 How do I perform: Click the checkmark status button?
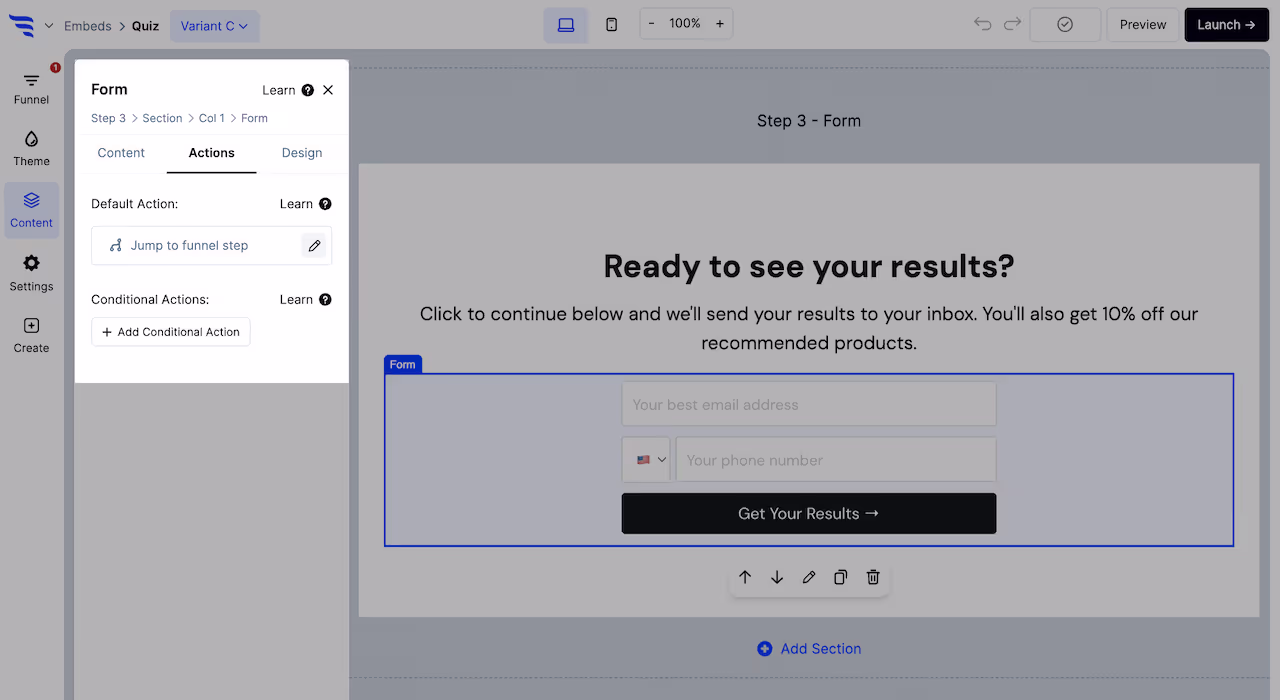tap(1065, 25)
